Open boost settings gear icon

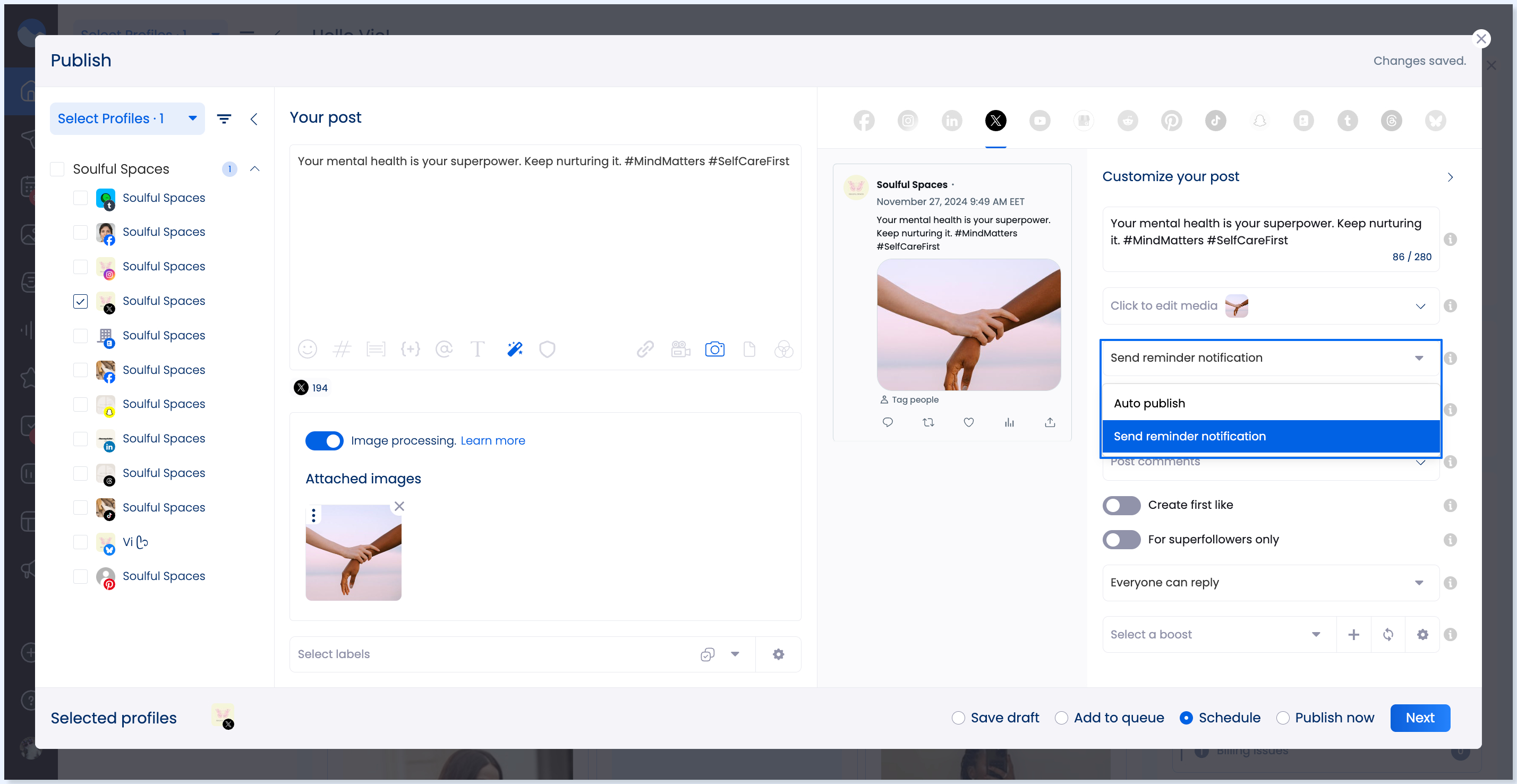coord(1422,634)
